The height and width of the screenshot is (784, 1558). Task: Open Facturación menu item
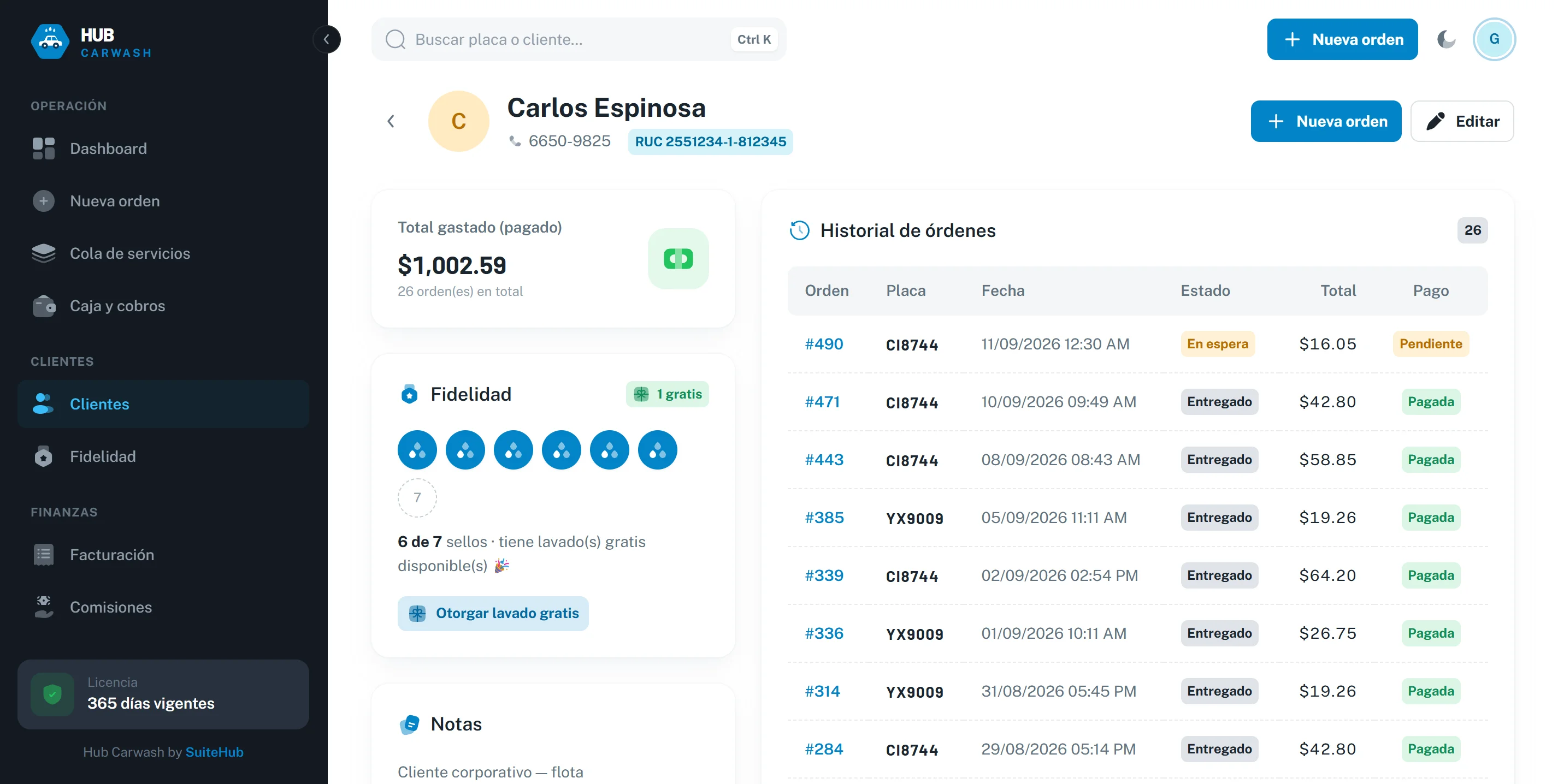[163, 555]
